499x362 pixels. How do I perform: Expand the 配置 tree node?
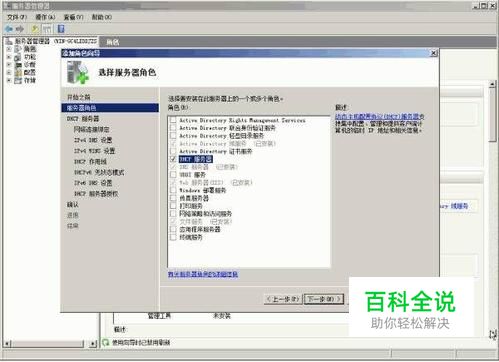click(9, 72)
